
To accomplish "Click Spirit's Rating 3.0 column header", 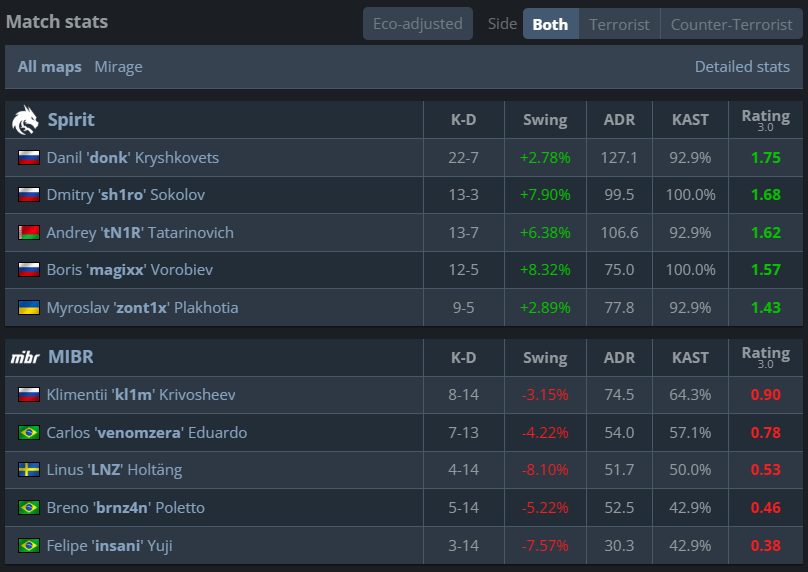I will 765,120.
